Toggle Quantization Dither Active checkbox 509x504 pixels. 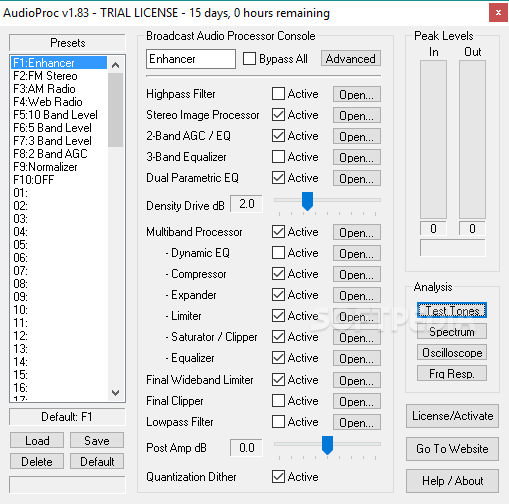click(x=278, y=477)
